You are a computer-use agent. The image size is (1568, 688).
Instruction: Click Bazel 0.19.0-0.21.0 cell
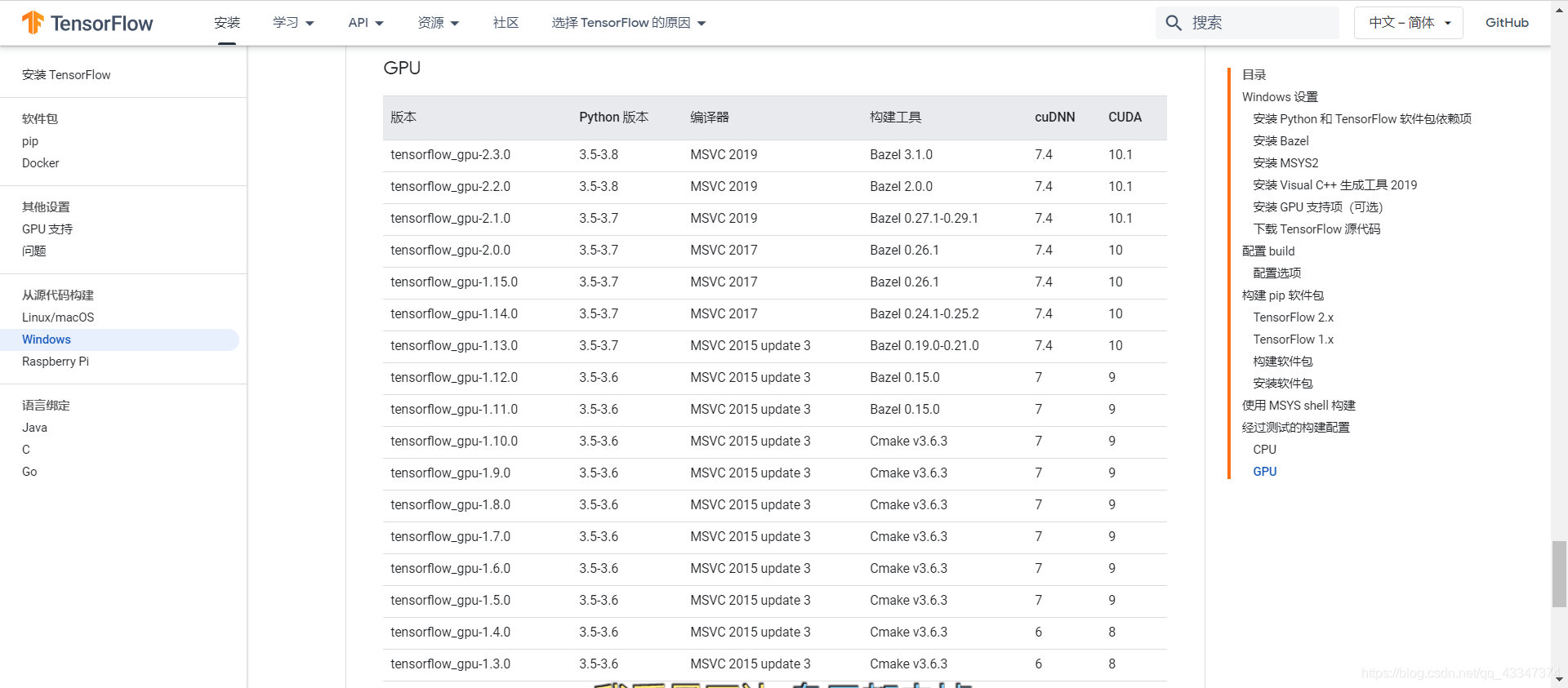point(924,346)
